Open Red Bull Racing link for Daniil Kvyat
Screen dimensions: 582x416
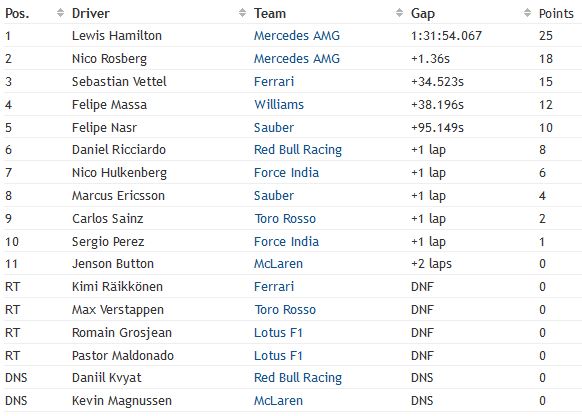click(x=298, y=378)
